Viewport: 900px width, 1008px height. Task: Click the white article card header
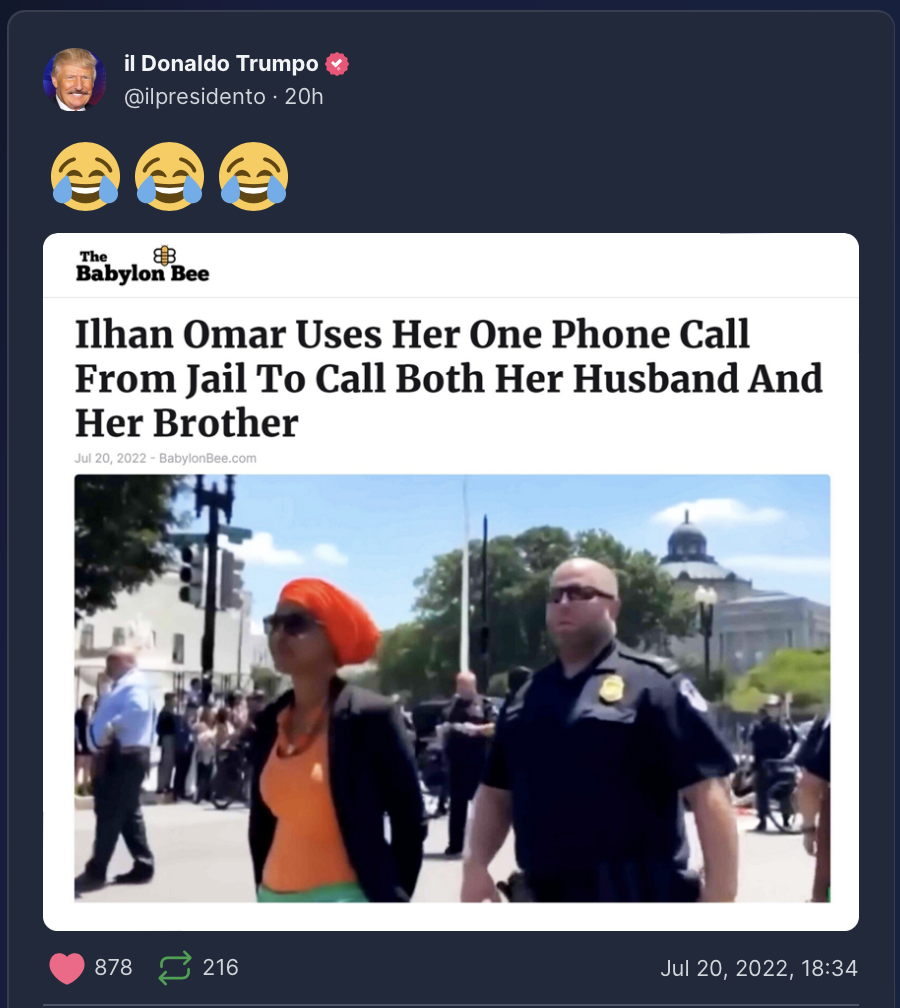point(451,266)
